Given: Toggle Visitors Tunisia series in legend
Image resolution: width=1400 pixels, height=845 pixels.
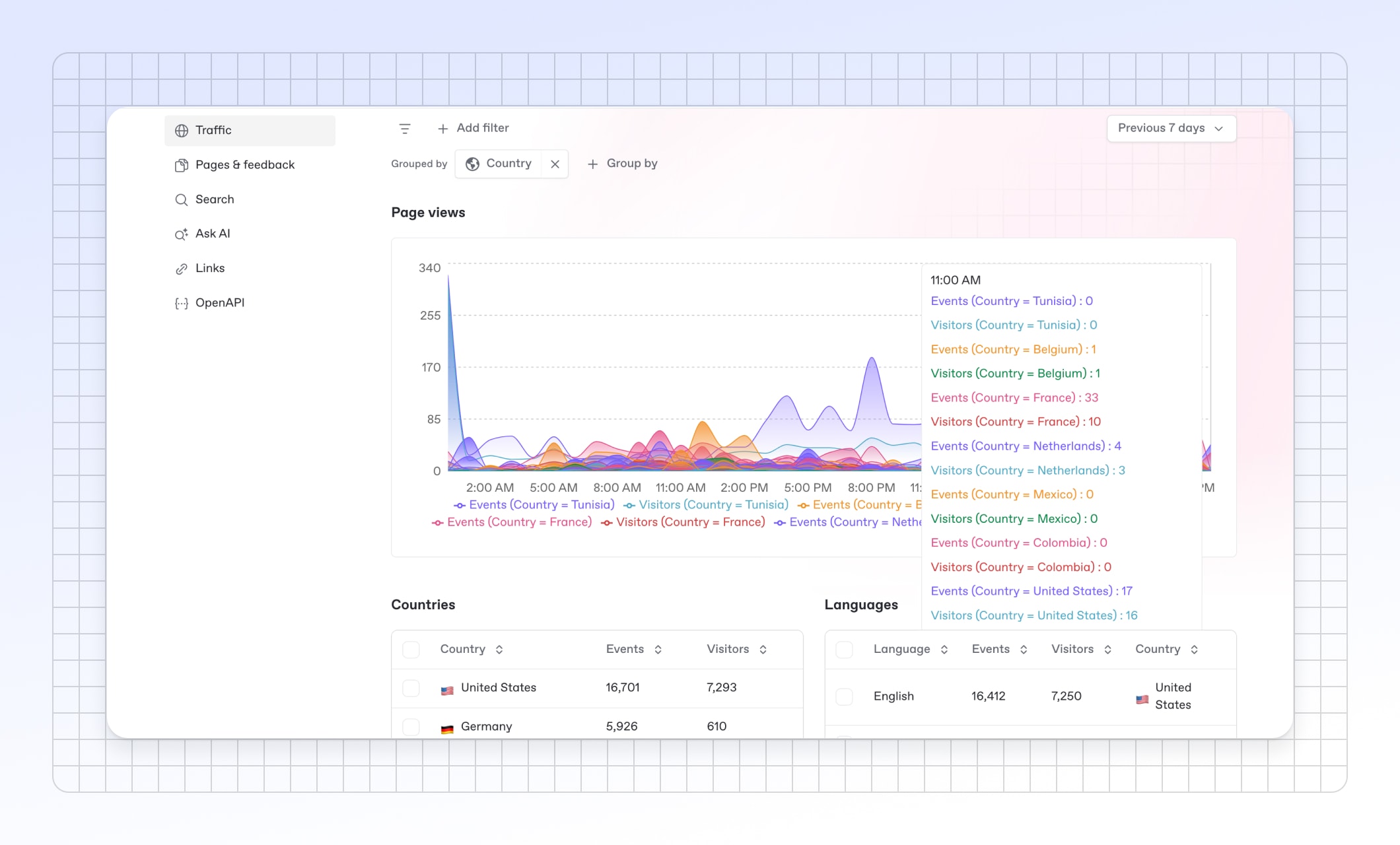Looking at the screenshot, I should pos(706,505).
